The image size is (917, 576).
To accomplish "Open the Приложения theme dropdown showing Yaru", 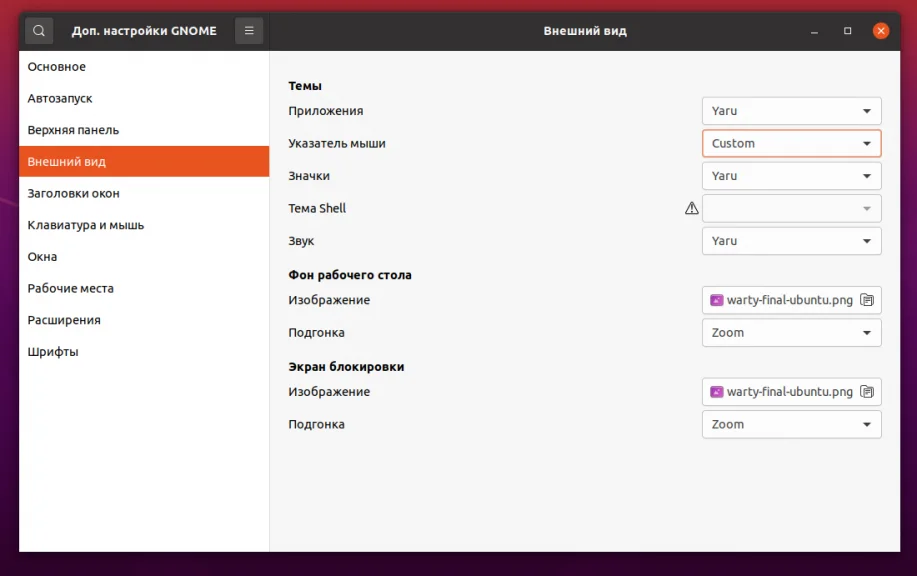I will click(x=790, y=111).
